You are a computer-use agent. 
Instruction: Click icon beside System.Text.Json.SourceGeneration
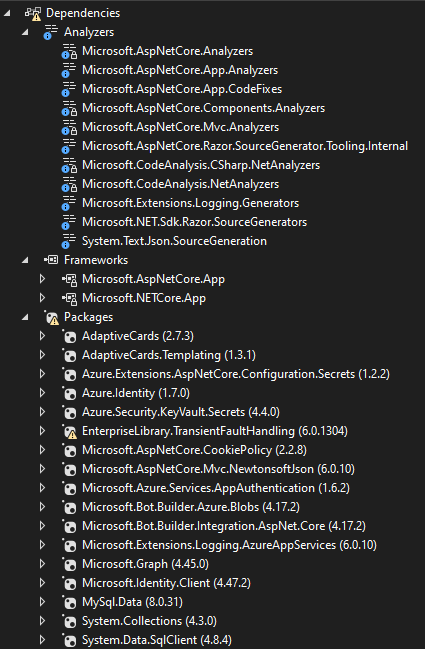(69, 242)
